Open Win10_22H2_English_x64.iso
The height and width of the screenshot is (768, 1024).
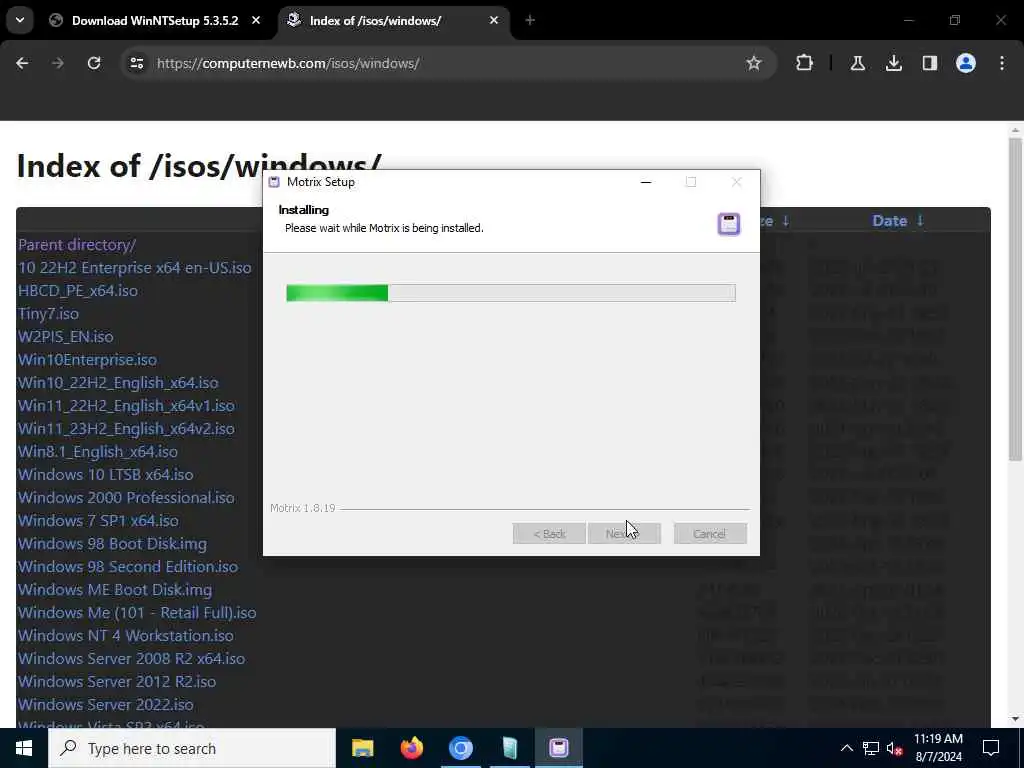coord(118,383)
